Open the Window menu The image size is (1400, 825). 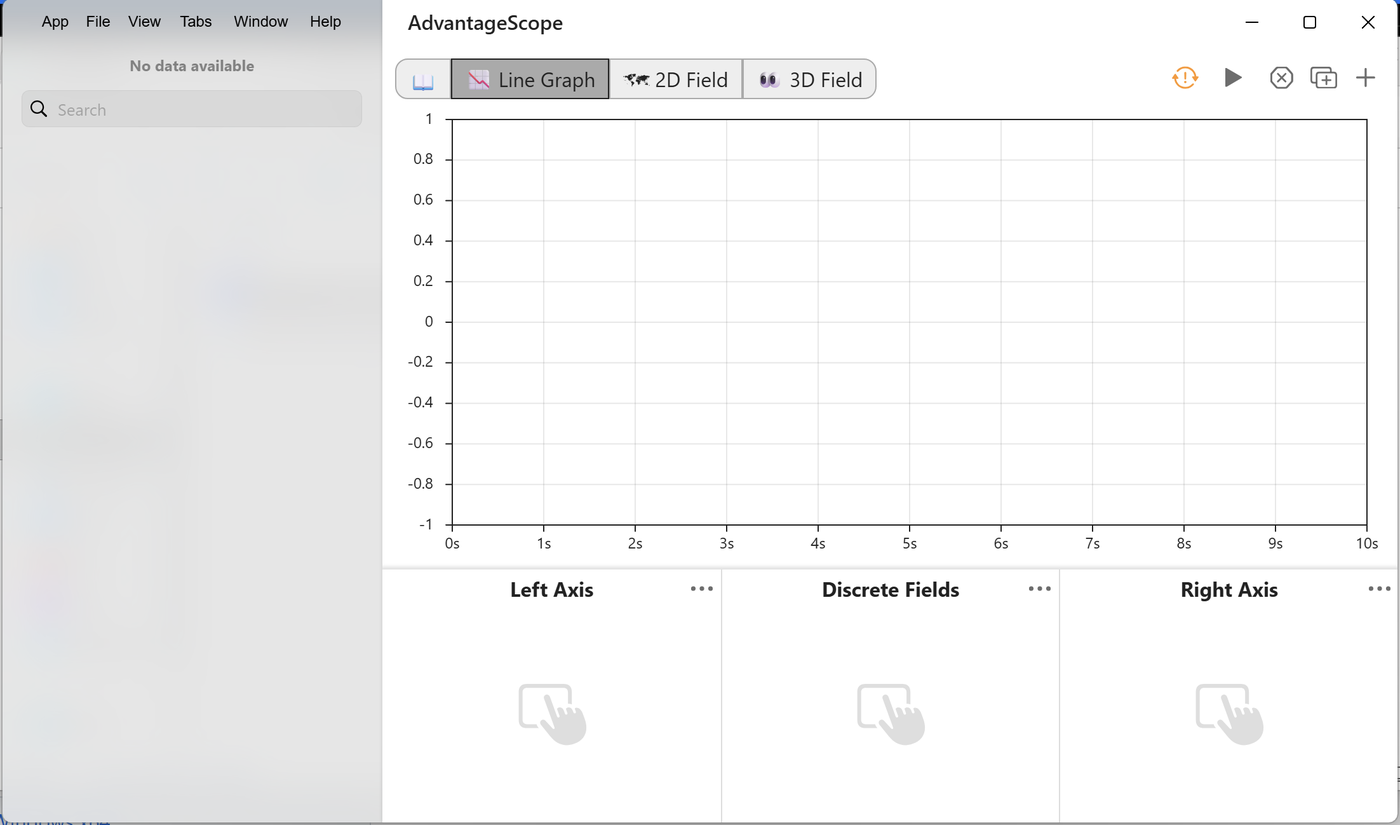[261, 21]
